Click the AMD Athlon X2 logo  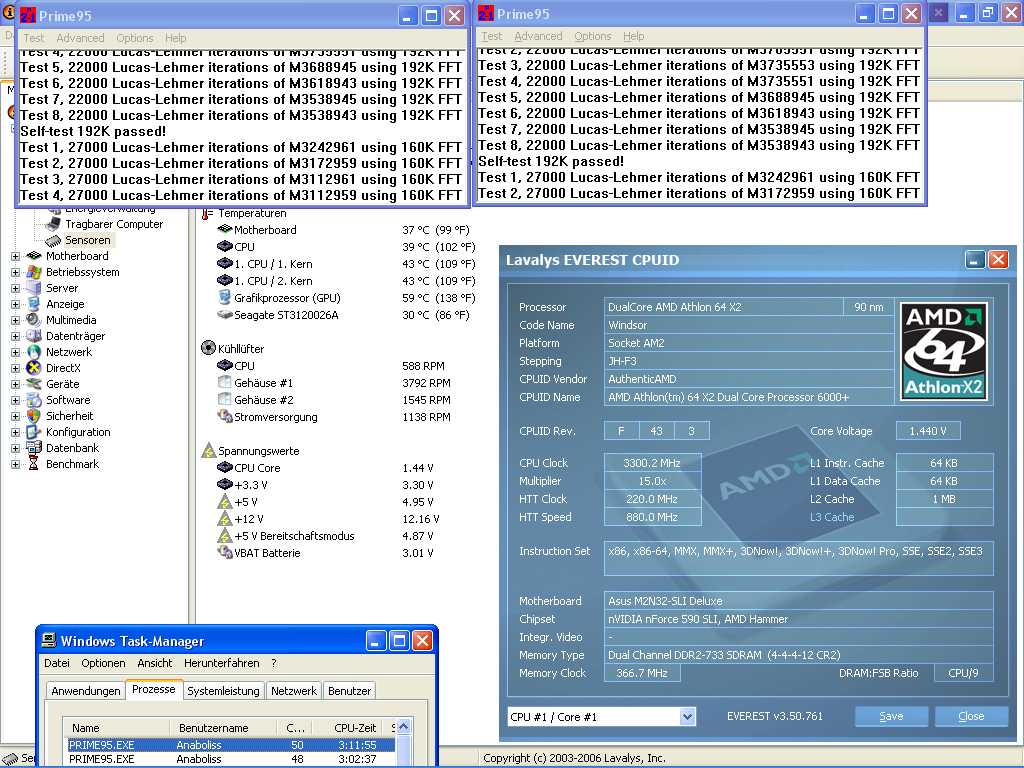[x=944, y=351]
